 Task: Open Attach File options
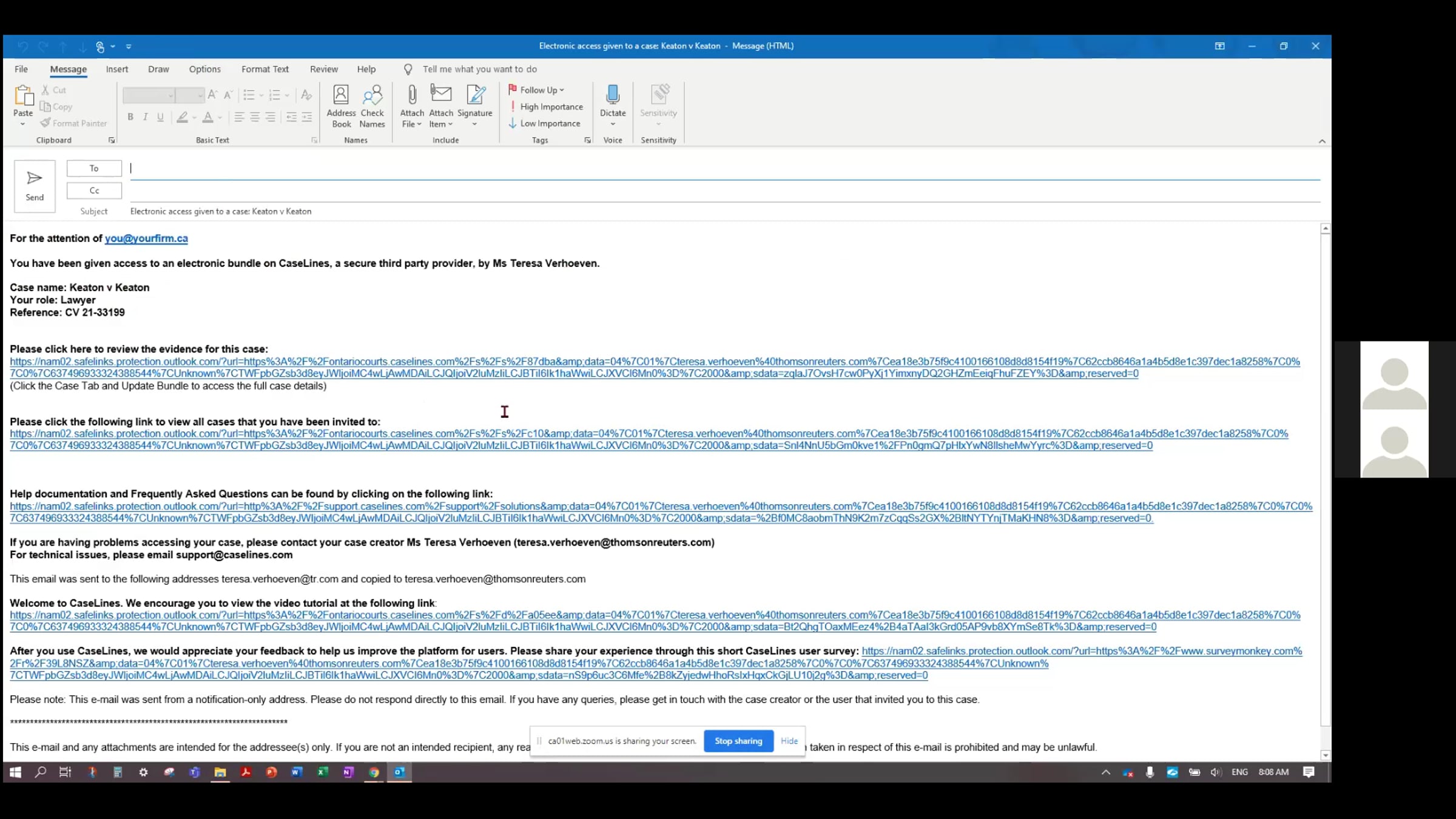click(x=412, y=107)
